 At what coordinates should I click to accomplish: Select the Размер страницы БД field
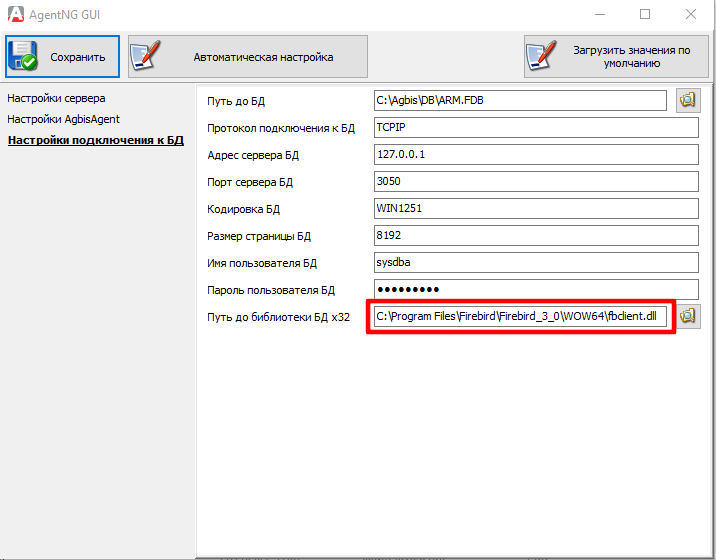(534, 235)
